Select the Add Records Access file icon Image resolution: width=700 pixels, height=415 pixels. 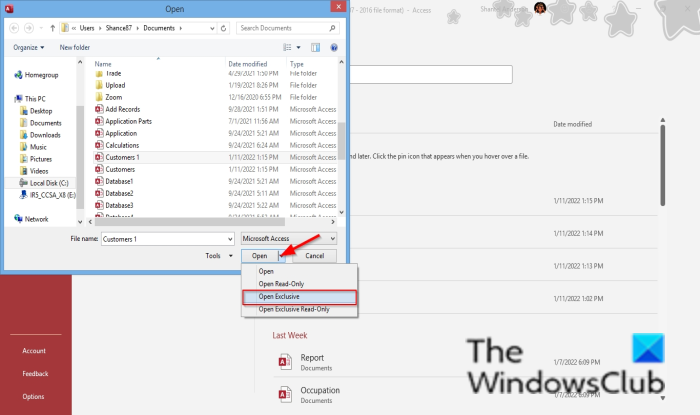99,109
